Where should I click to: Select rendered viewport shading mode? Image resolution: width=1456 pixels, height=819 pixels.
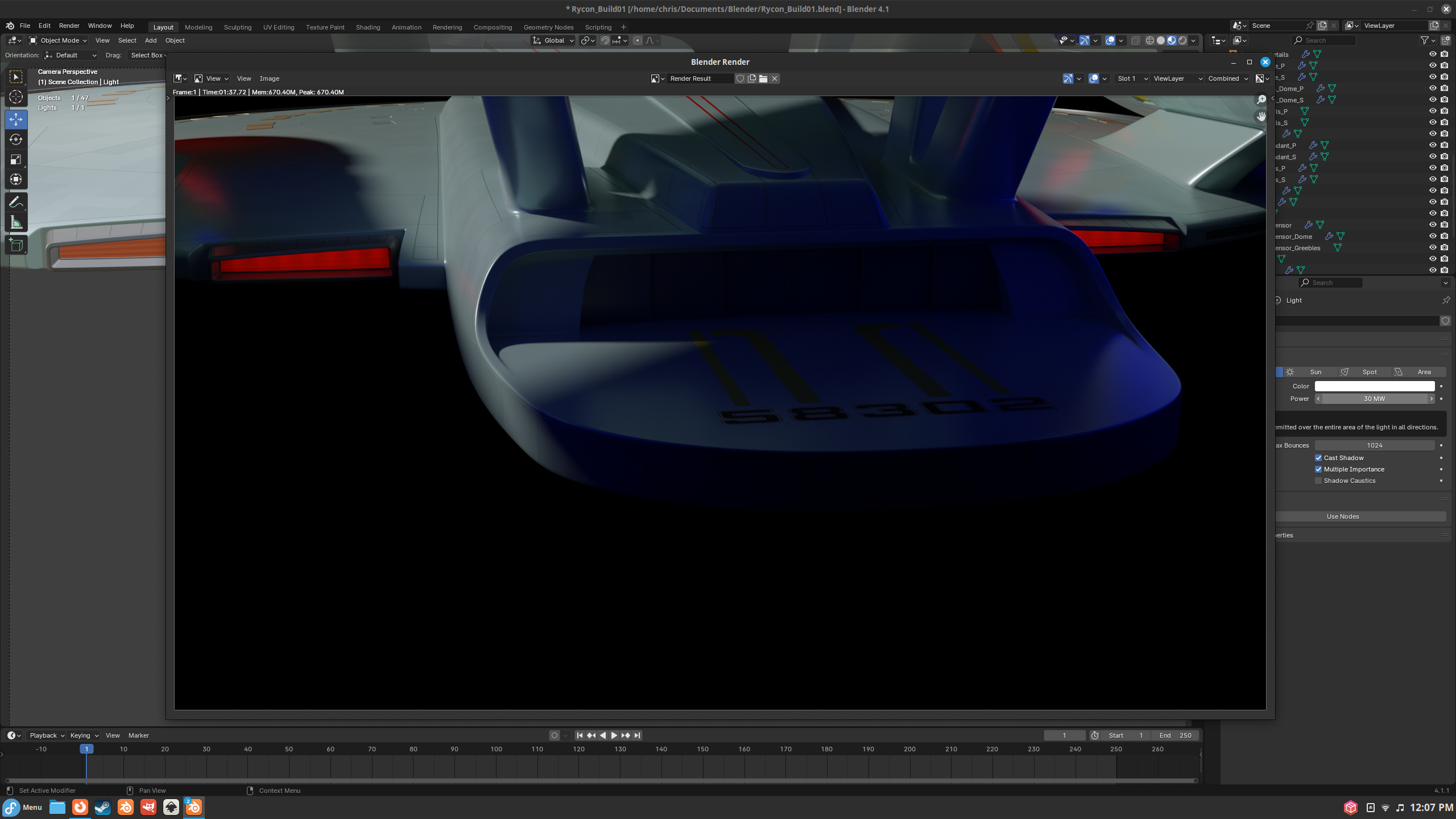click(x=1182, y=40)
